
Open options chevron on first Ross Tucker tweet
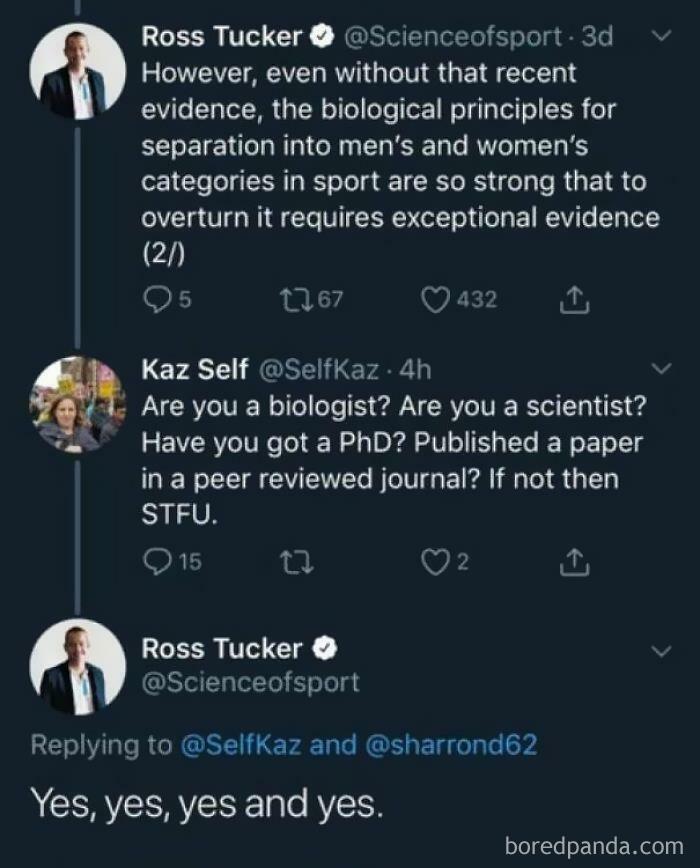tap(661, 37)
